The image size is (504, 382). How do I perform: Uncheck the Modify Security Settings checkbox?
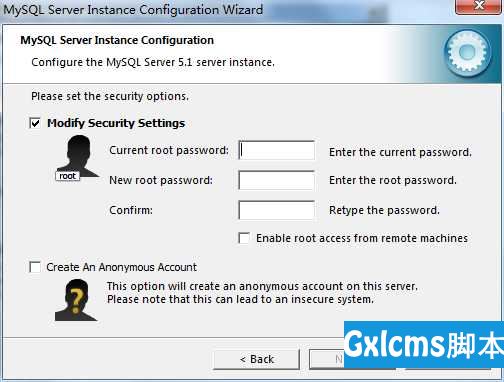click(x=35, y=123)
